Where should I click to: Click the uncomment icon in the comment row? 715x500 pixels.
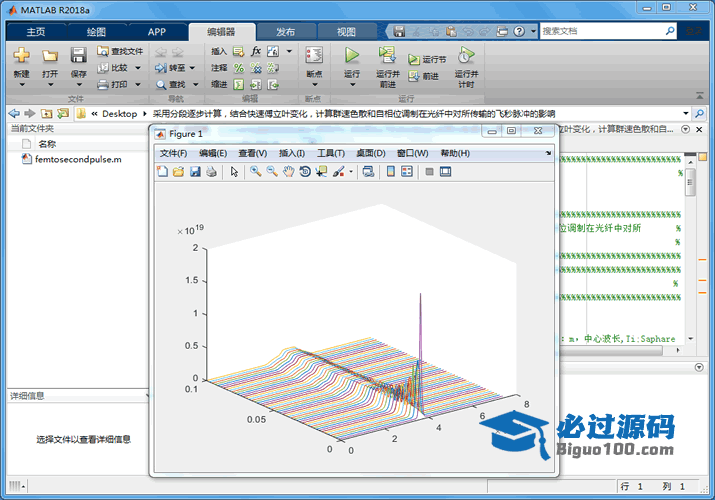(256, 68)
